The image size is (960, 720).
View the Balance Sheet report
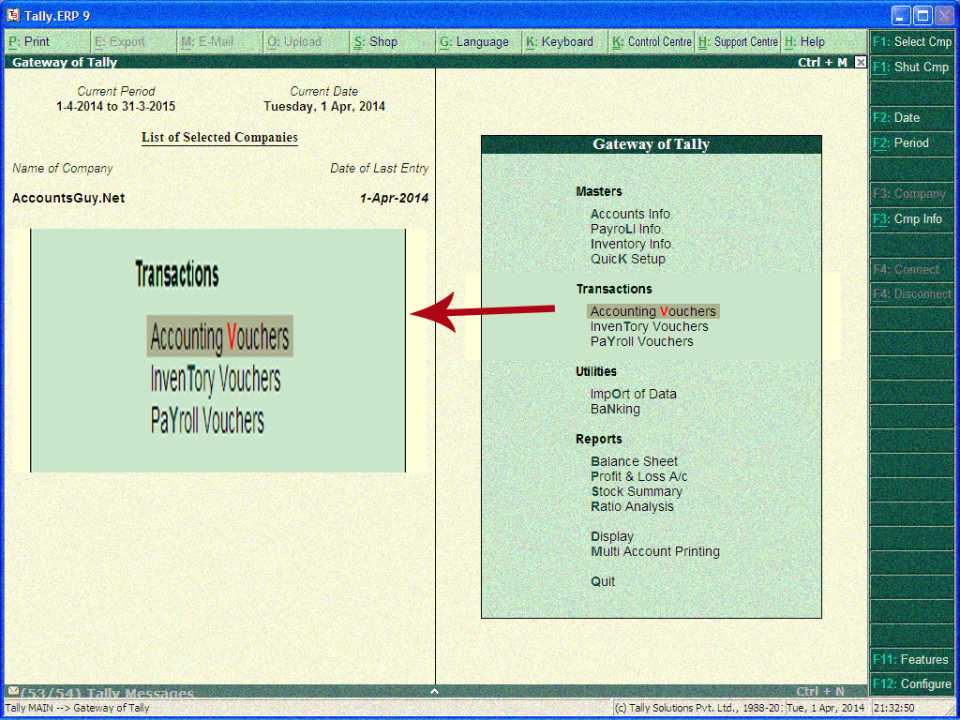(634, 461)
